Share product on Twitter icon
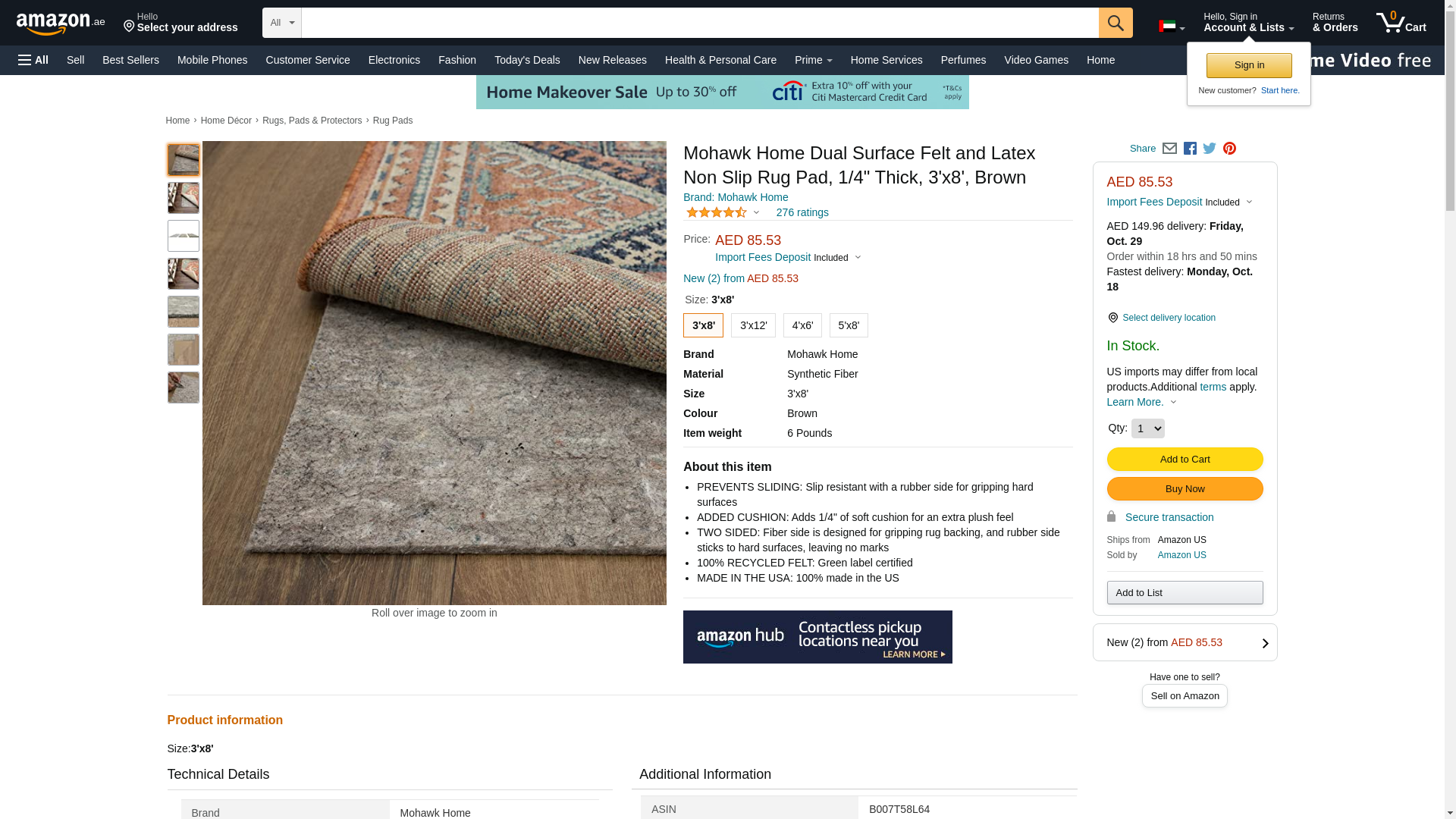Viewport: 1456px width, 819px height. tap(1210, 149)
